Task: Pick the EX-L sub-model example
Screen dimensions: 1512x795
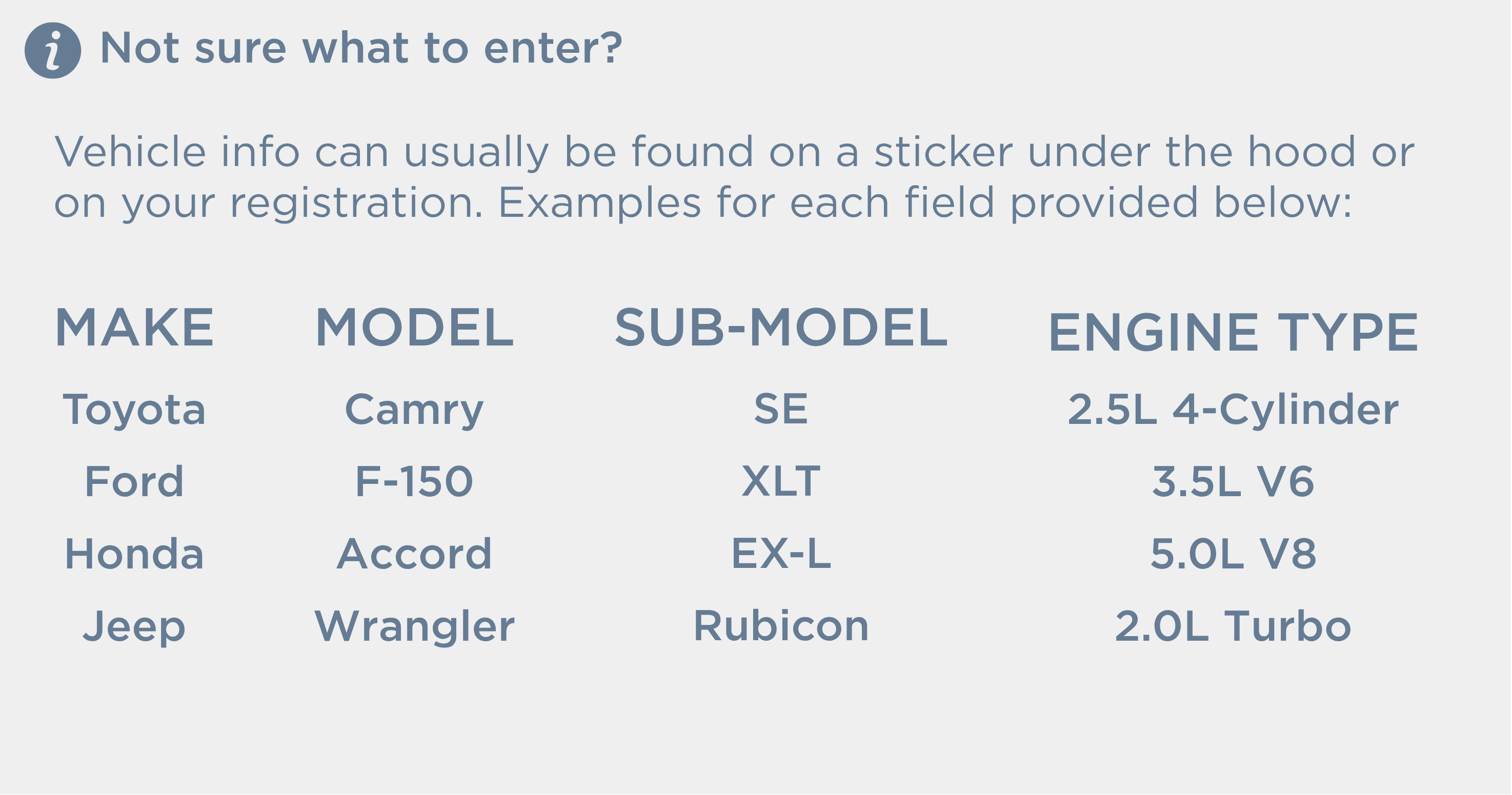Action: click(781, 554)
